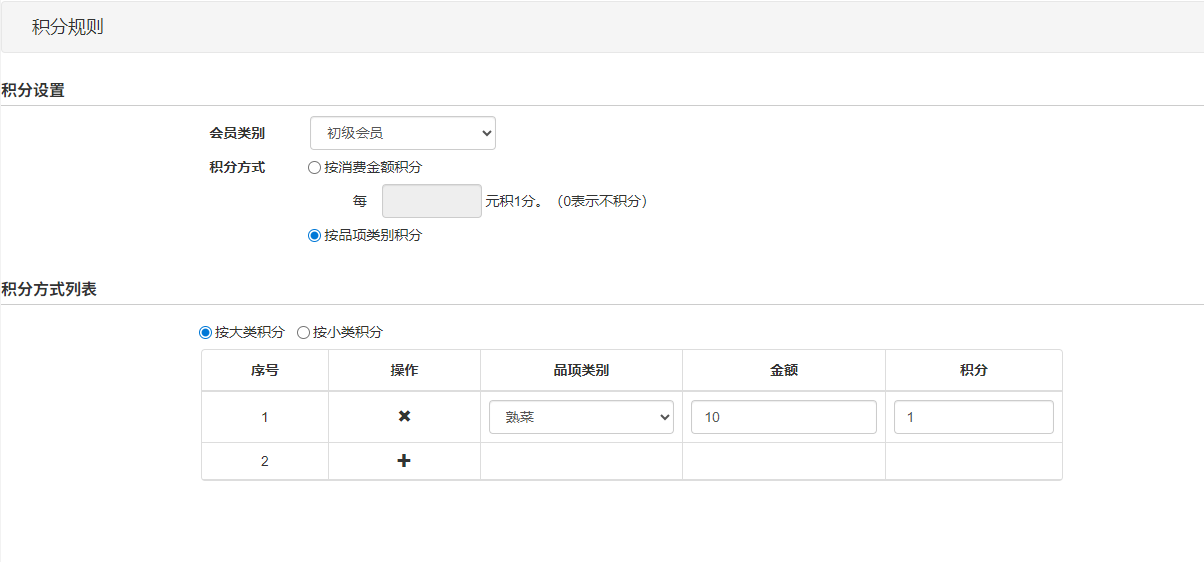The width and height of the screenshot is (1204, 562).
Task: Click the 积分方式列表 section heading
Action: coord(49,289)
